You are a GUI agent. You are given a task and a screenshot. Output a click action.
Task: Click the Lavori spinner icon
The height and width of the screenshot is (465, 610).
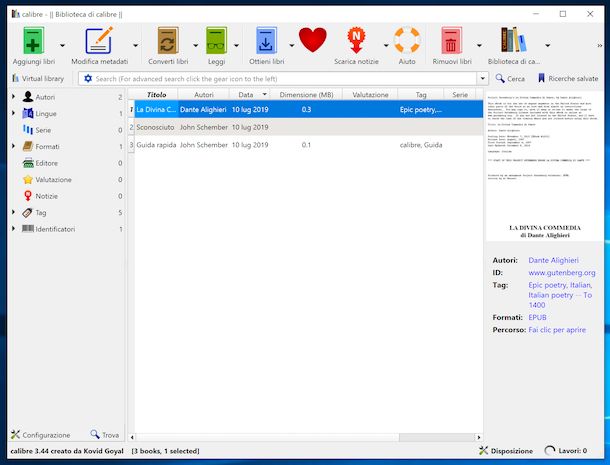click(x=549, y=451)
